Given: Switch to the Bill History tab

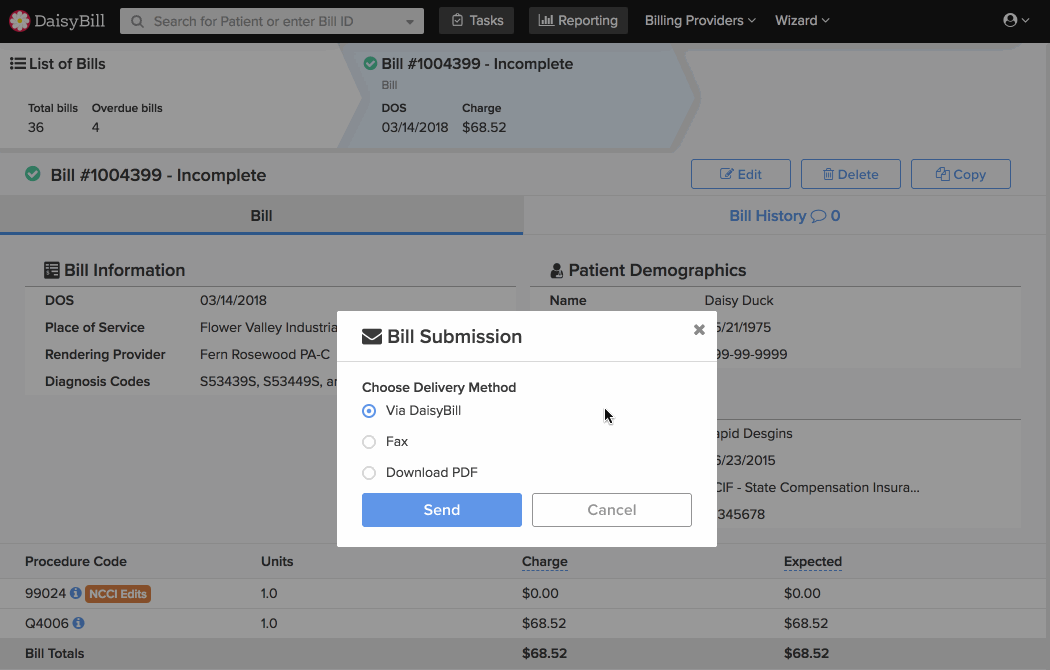Looking at the screenshot, I should tap(785, 216).
